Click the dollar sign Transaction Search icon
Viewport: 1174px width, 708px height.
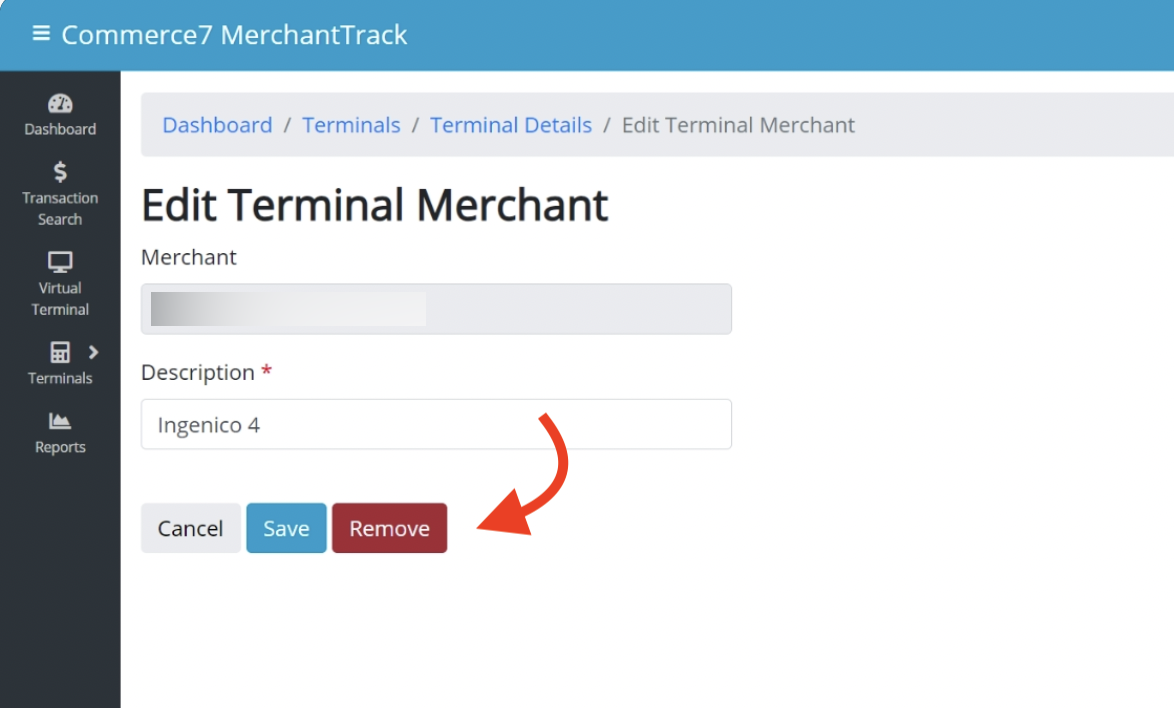coord(60,172)
